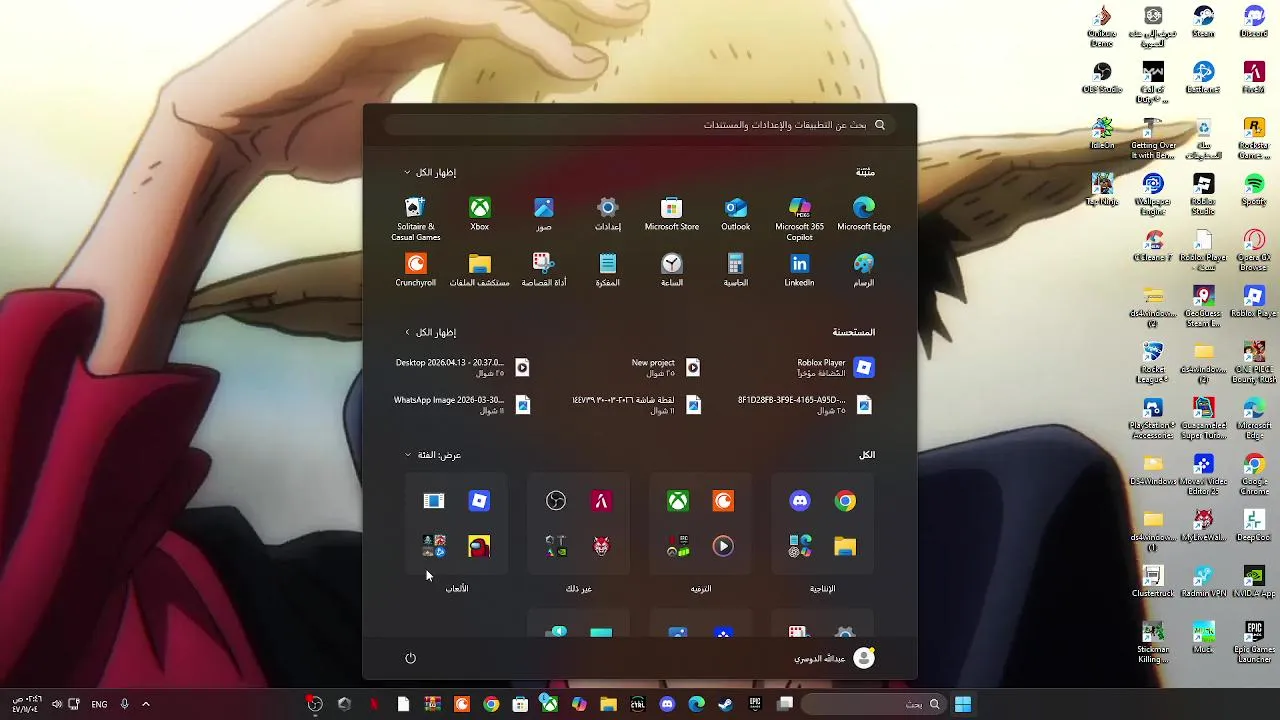This screenshot has height=720, width=1280.
Task: Expand pinned apps with إظهار الكل
Action: pyautogui.click(x=430, y=172)
